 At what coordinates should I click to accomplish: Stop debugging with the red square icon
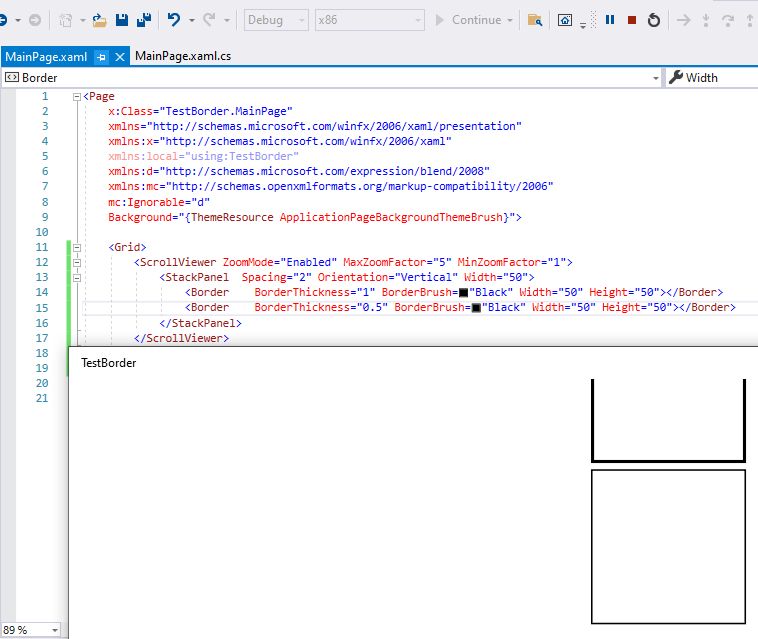[x=631, y=20]
